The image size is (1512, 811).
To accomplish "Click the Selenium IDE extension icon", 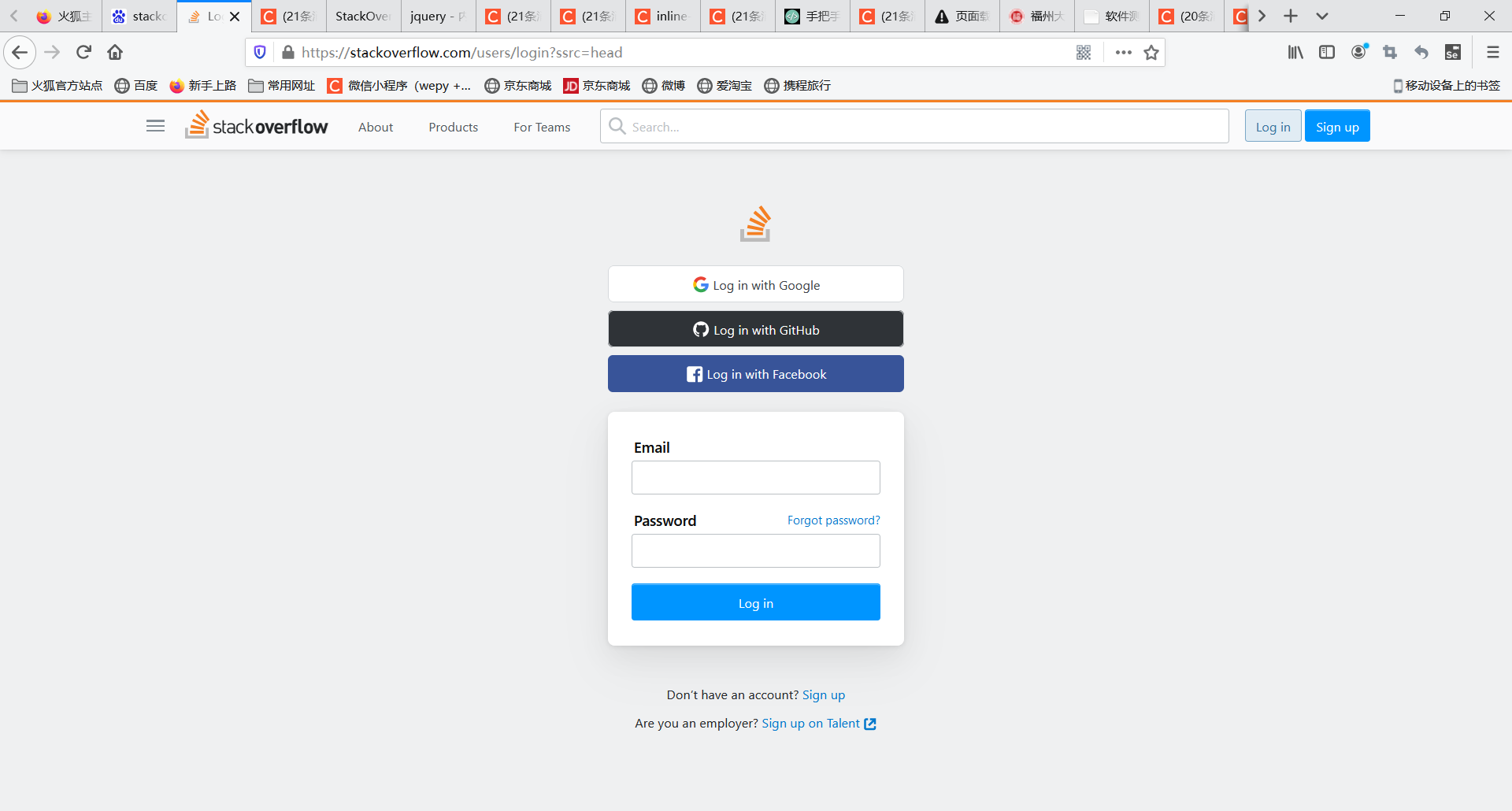I will (x=1453, y=53).
